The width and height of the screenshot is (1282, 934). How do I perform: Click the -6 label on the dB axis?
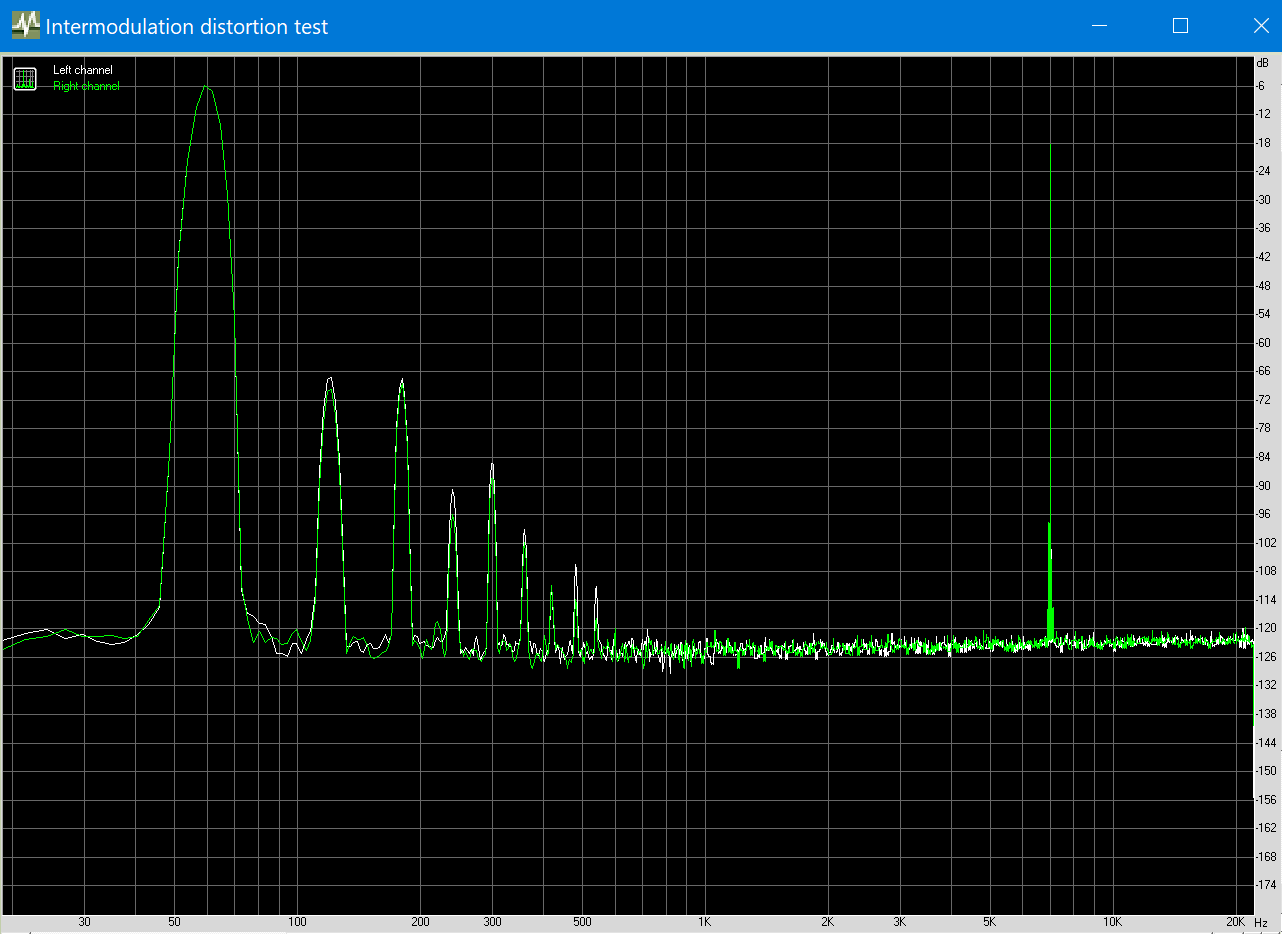1263,86
